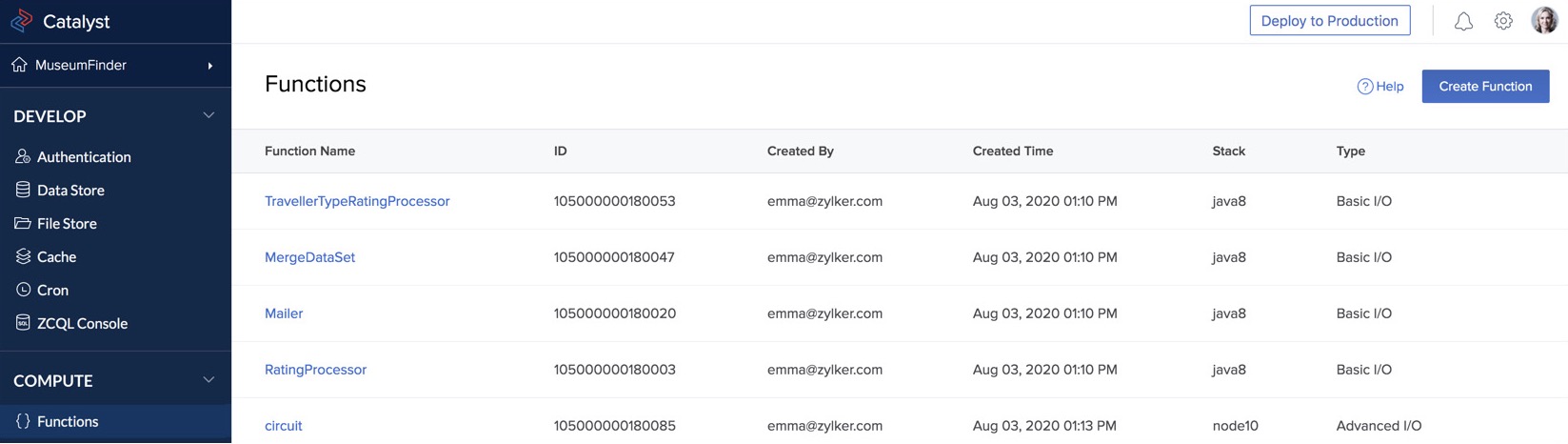Open the Data Store menu item
1568x444 pixels.
click(70, 190)
